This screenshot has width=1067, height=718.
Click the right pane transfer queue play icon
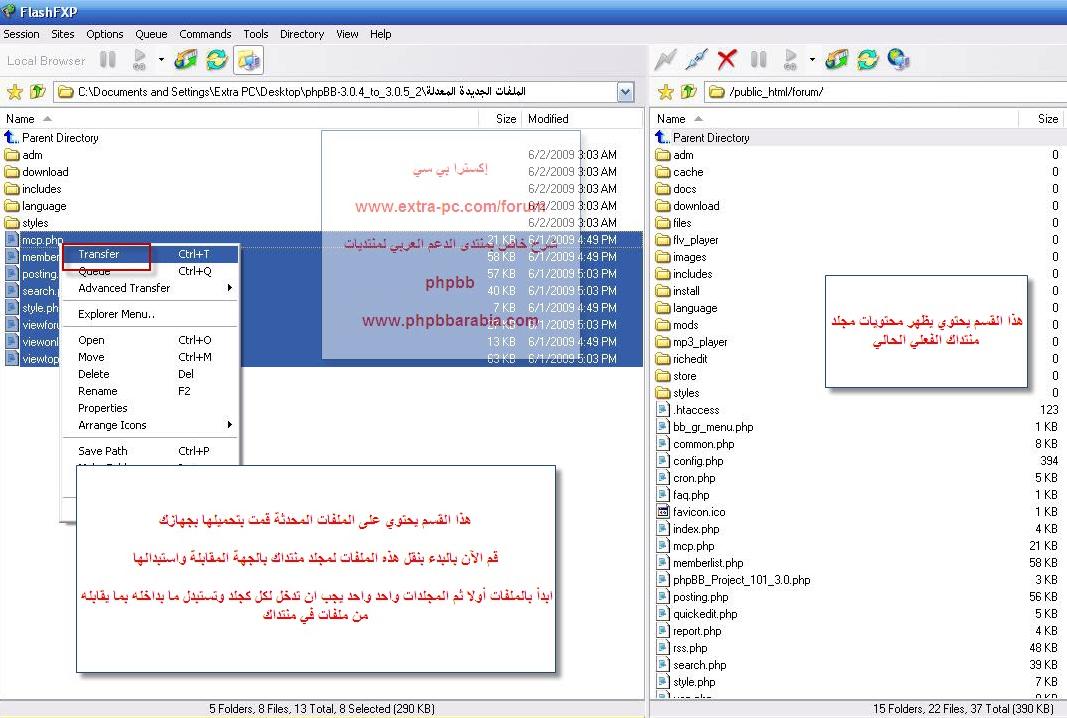791,60
